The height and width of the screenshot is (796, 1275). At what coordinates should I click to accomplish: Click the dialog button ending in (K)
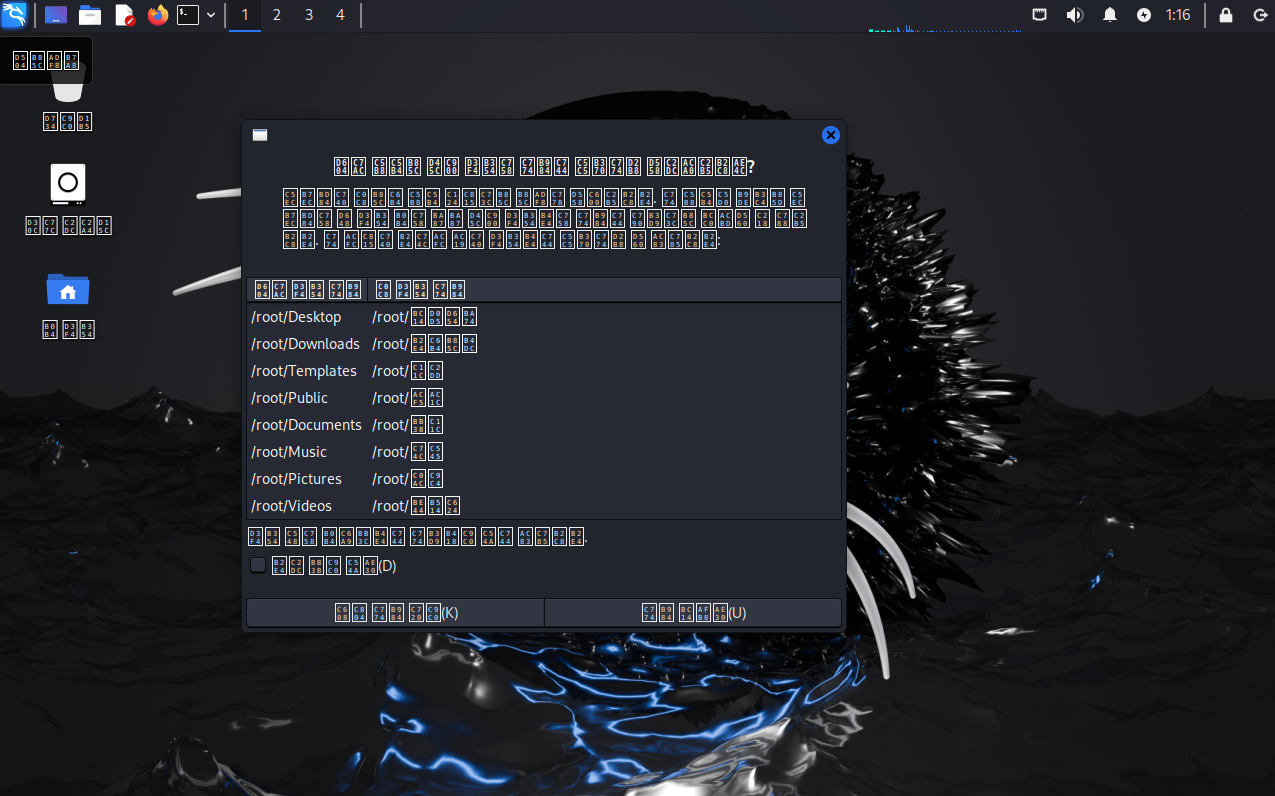(395, 612)
